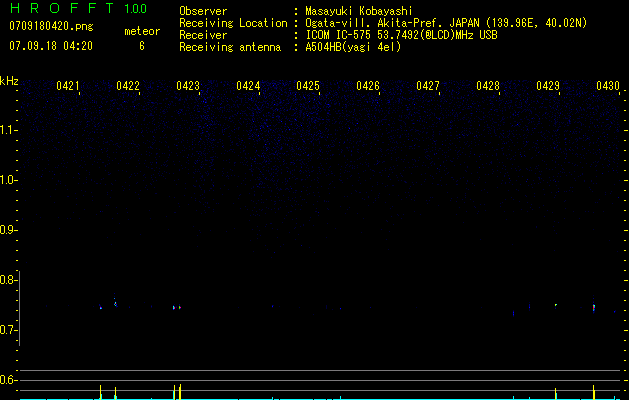Click the 0.7 kHz frequency label

pos(7,330)
